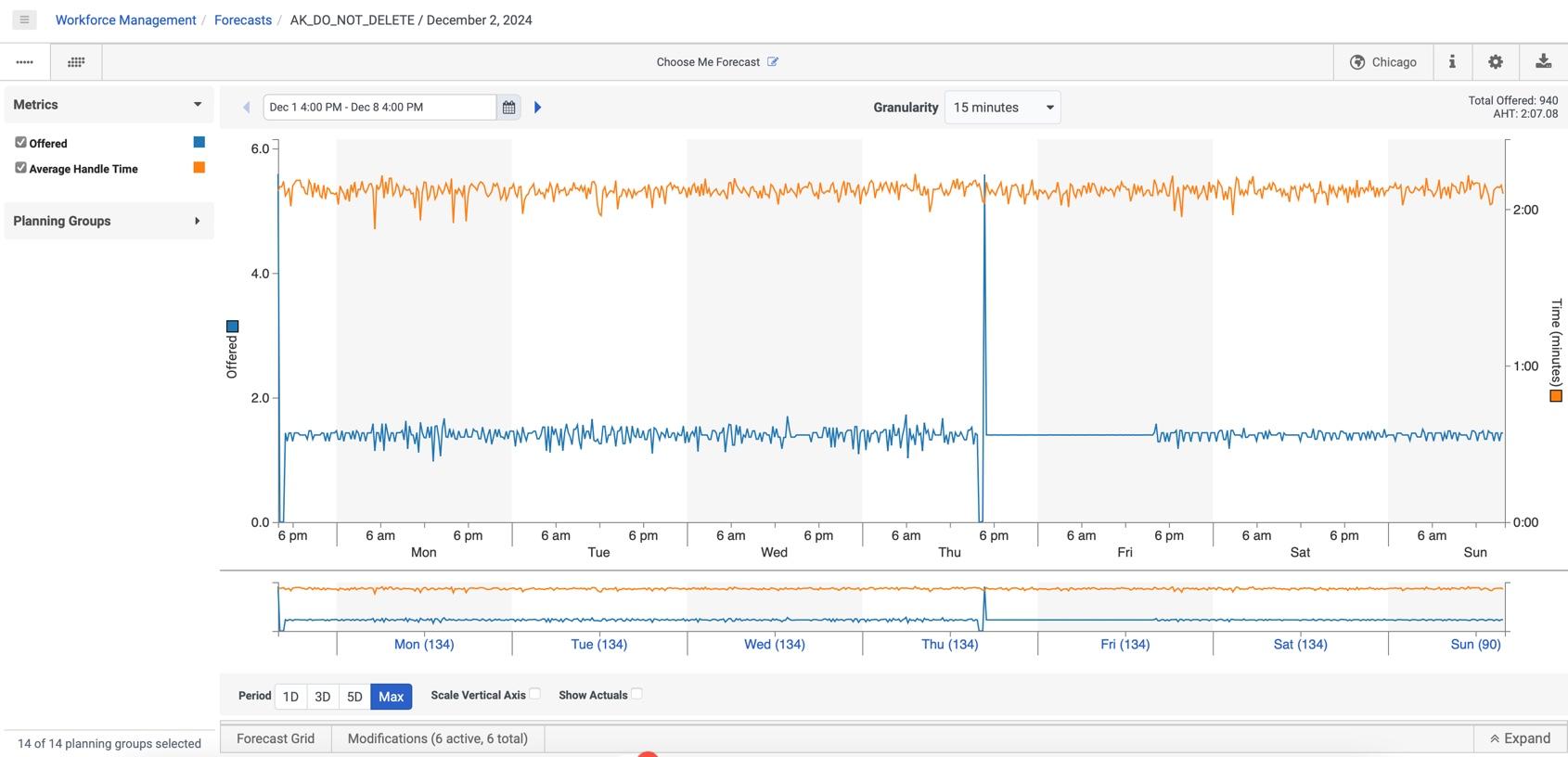Screen dimensions: 1568x757
Task: Collapse the Metrics panel section
Action: point(197,105)
